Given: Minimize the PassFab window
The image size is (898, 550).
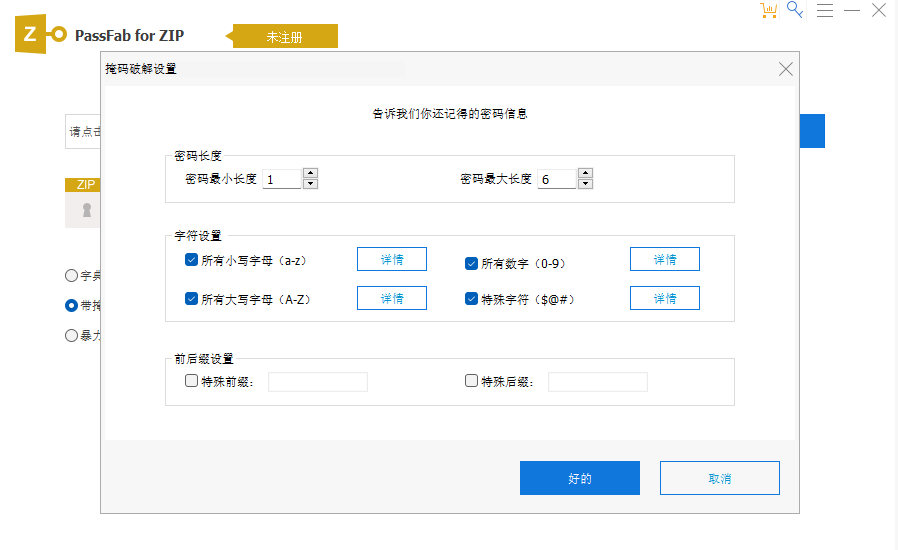Looking at the screenshot, I should pyautogui.click(x=852, y=10).
